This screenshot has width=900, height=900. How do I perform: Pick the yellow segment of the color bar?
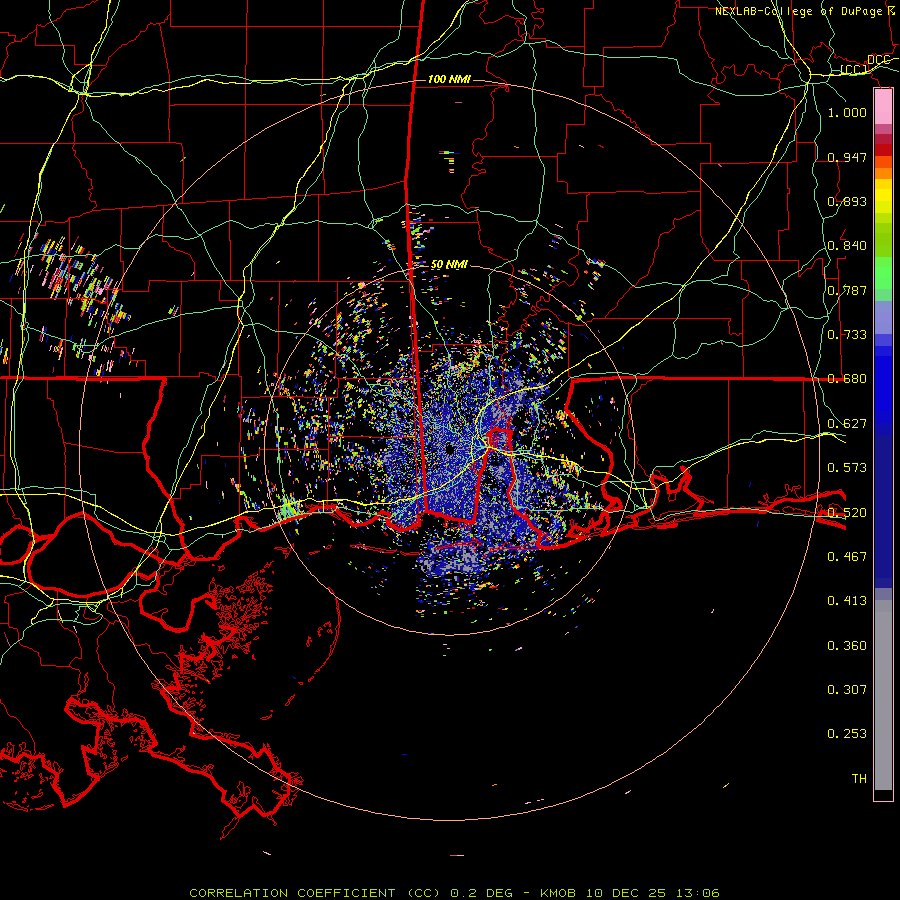(883, 196)
